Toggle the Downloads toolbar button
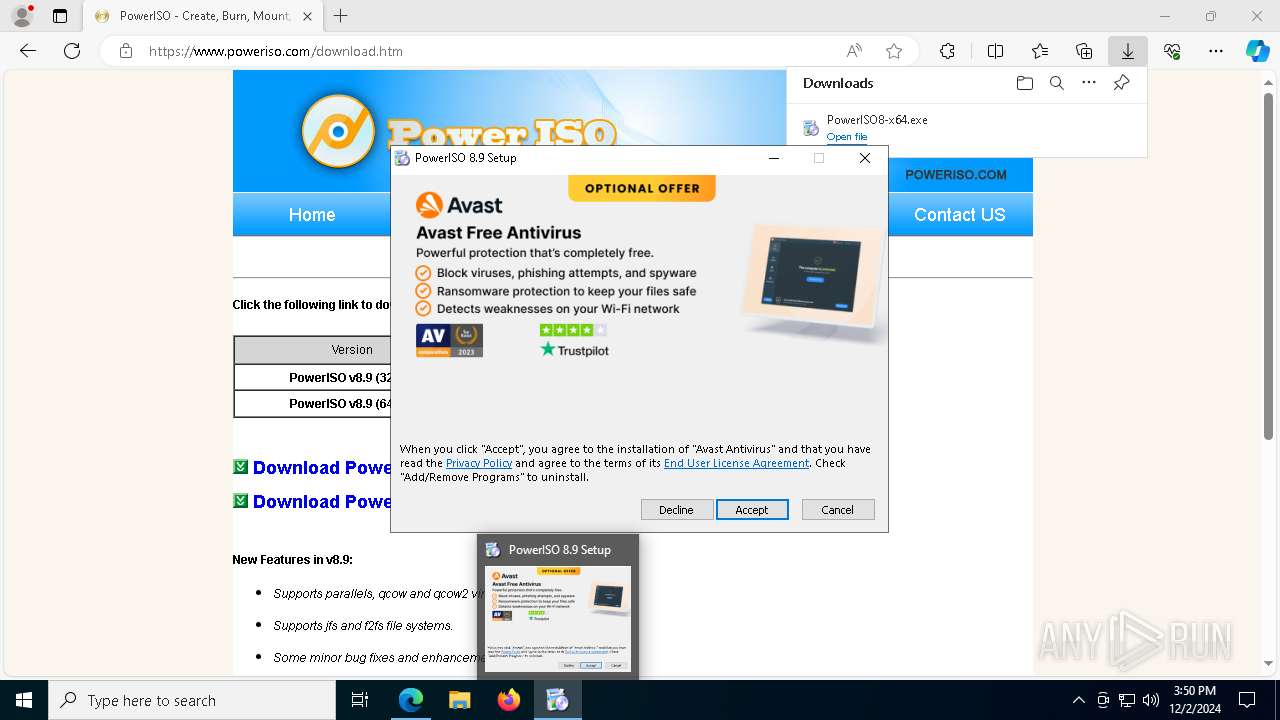Screen dimensions: 1280x720 click(x=1128, y=51)
